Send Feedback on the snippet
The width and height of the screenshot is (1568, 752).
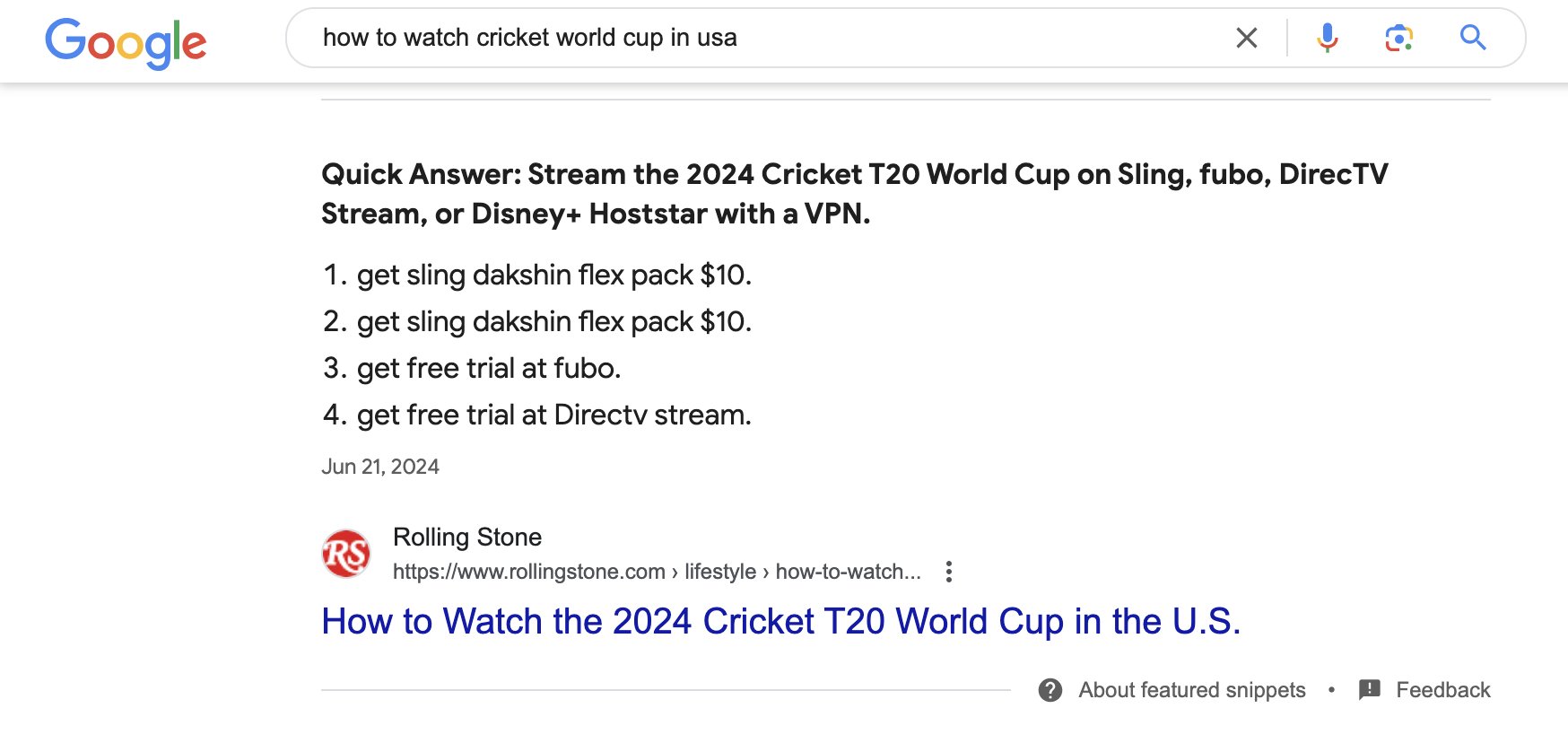[1442, 690]
